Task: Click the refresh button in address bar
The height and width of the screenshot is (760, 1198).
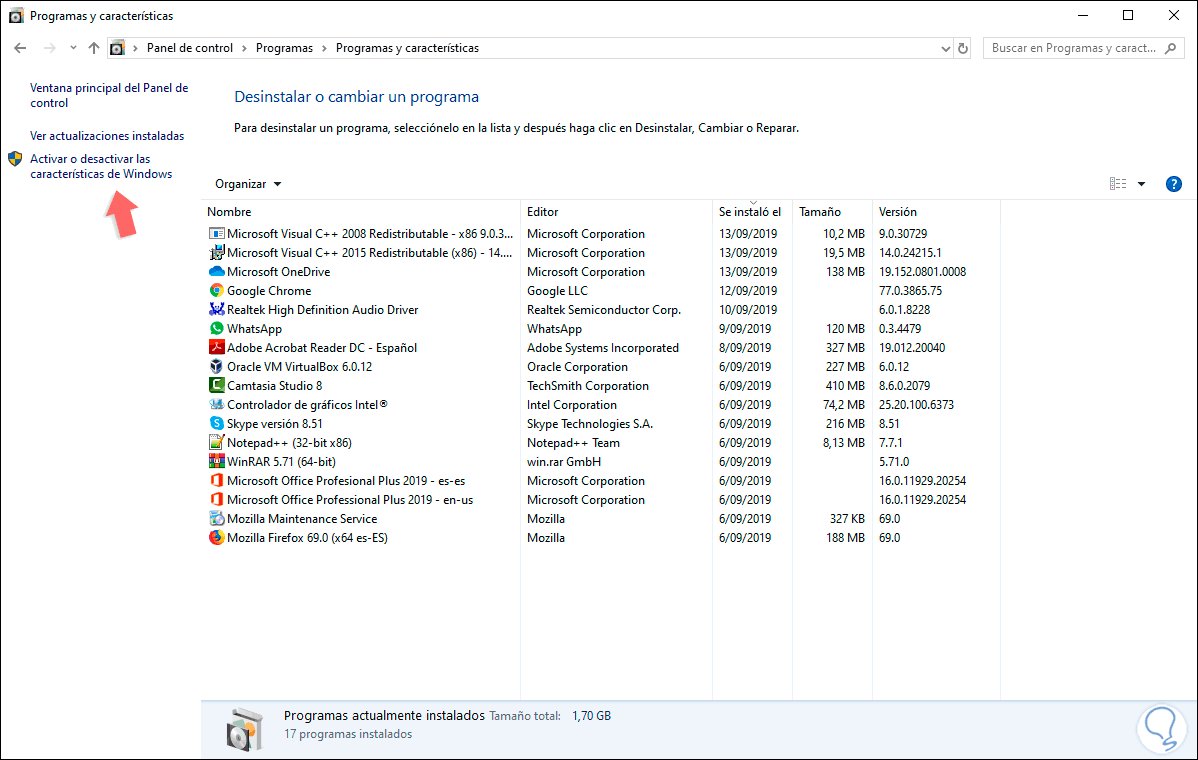Action: (963, 48)
